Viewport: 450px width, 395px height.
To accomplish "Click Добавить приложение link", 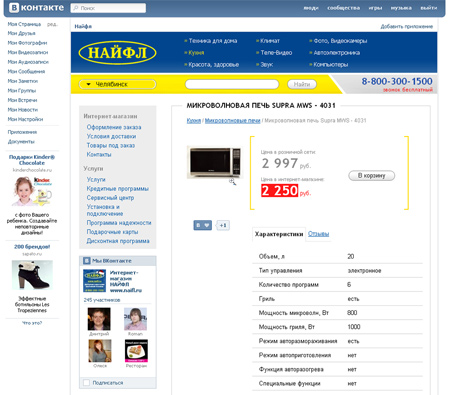I will (407, 26).
